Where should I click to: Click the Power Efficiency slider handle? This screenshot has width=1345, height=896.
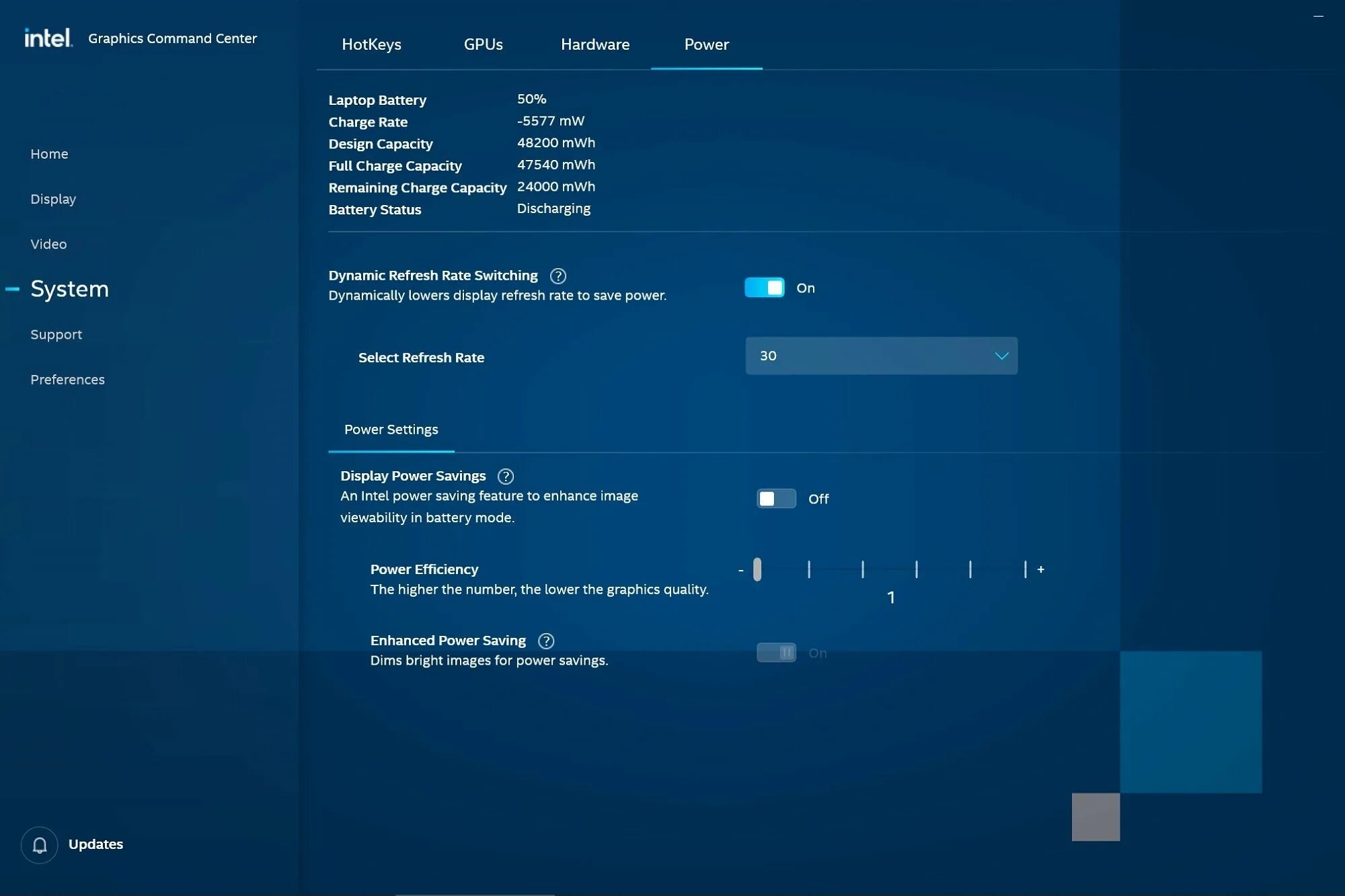pos(757,569)
